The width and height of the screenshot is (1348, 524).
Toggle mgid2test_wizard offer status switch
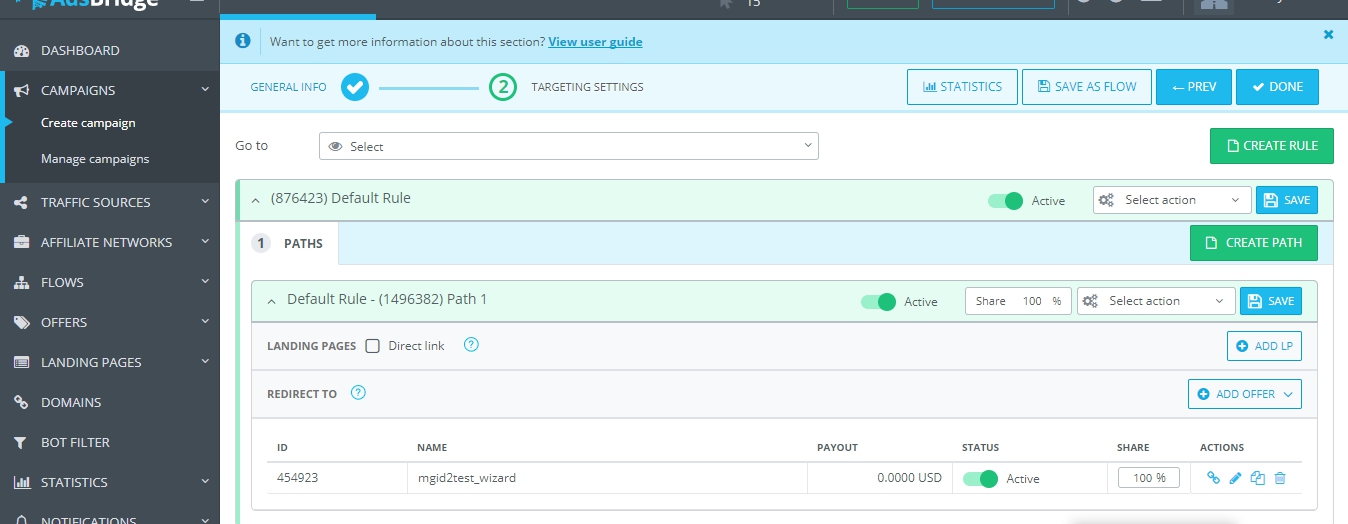pos(980,479)
